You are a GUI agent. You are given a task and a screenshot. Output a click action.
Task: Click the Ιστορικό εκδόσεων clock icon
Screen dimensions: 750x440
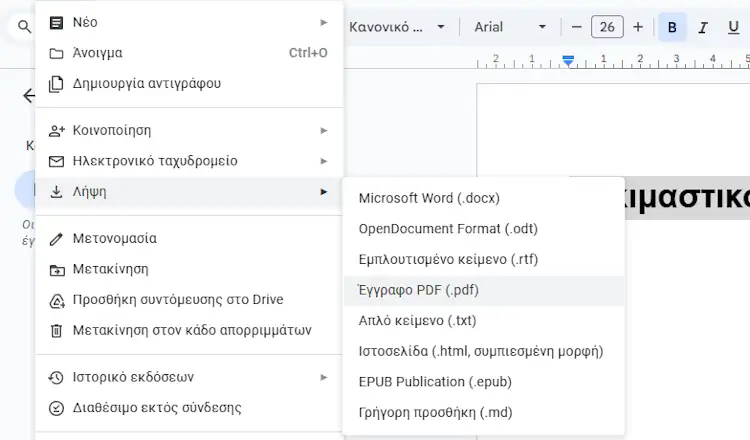click(x=56, y=377)
